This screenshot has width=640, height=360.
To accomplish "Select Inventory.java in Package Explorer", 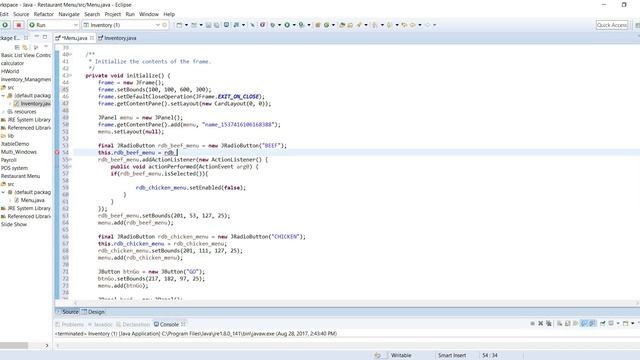I will (33, 104).
